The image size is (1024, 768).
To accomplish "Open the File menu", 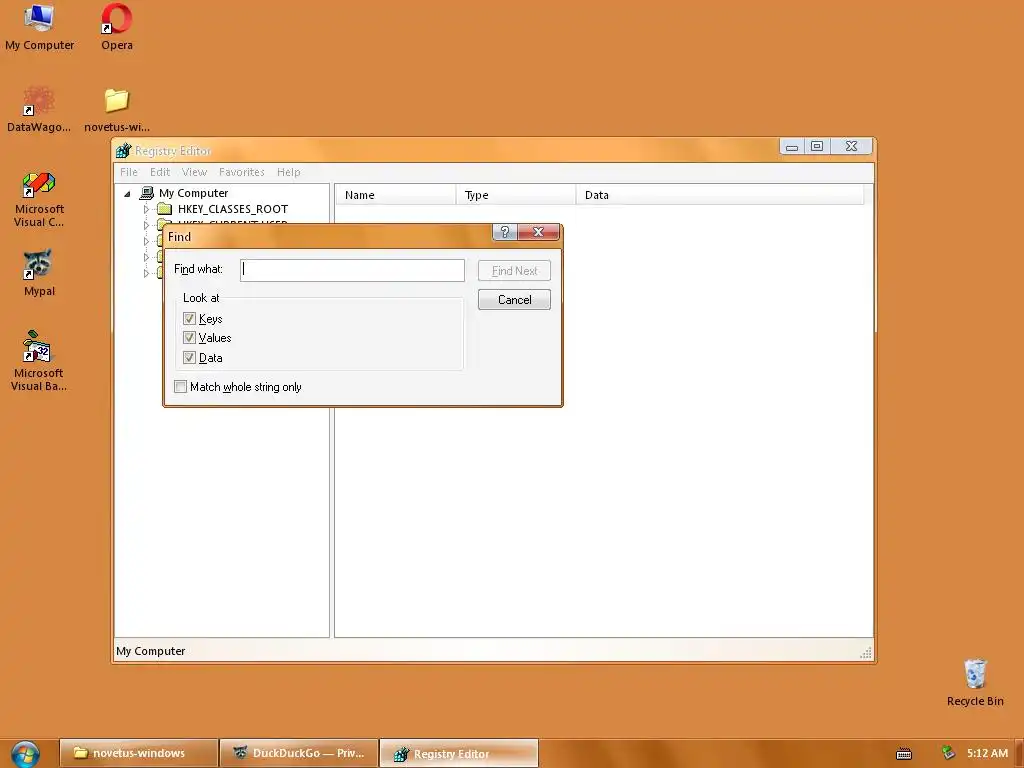I will (x=129, y=172).
